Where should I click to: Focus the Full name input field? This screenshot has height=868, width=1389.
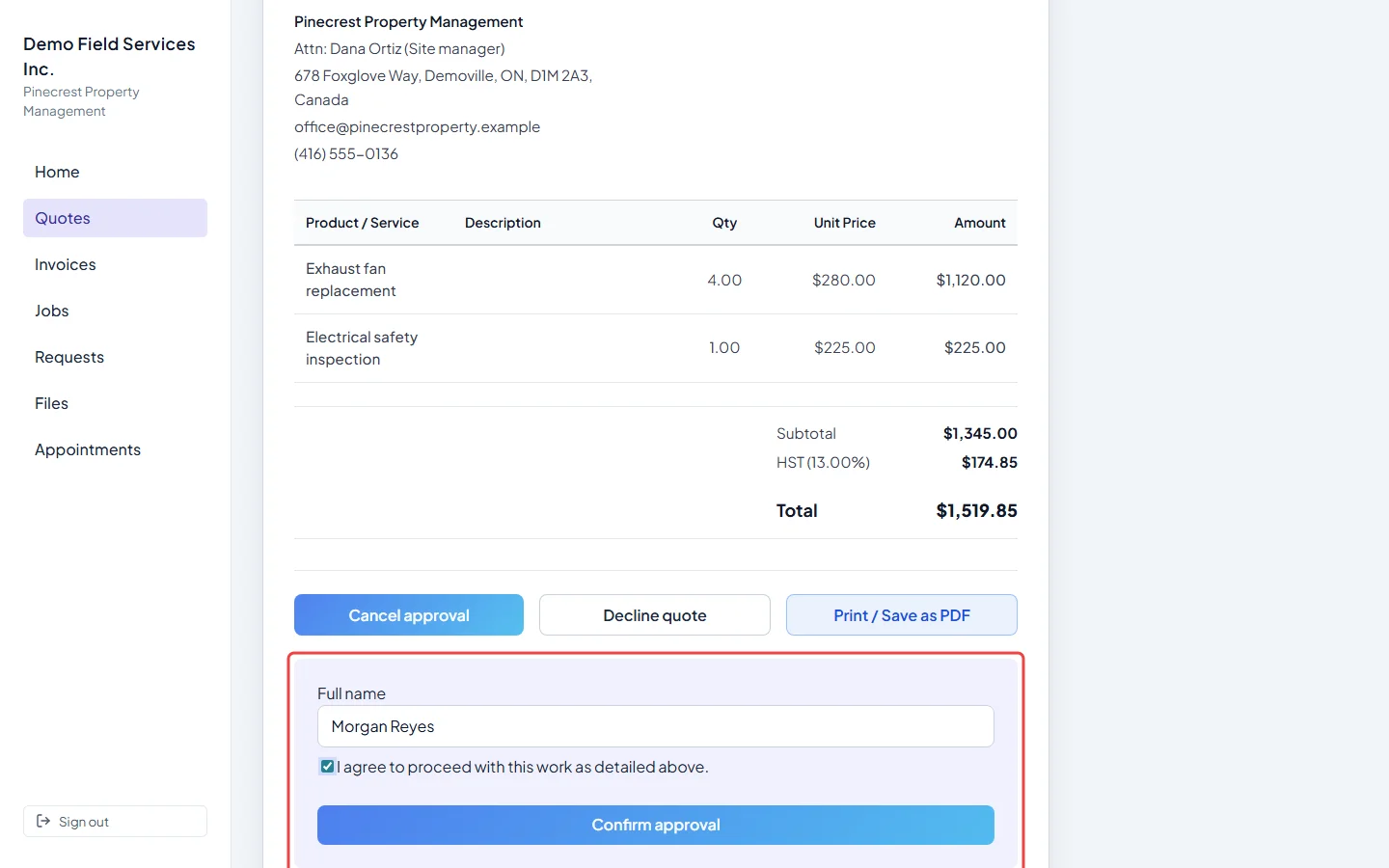tap(656, 726)
